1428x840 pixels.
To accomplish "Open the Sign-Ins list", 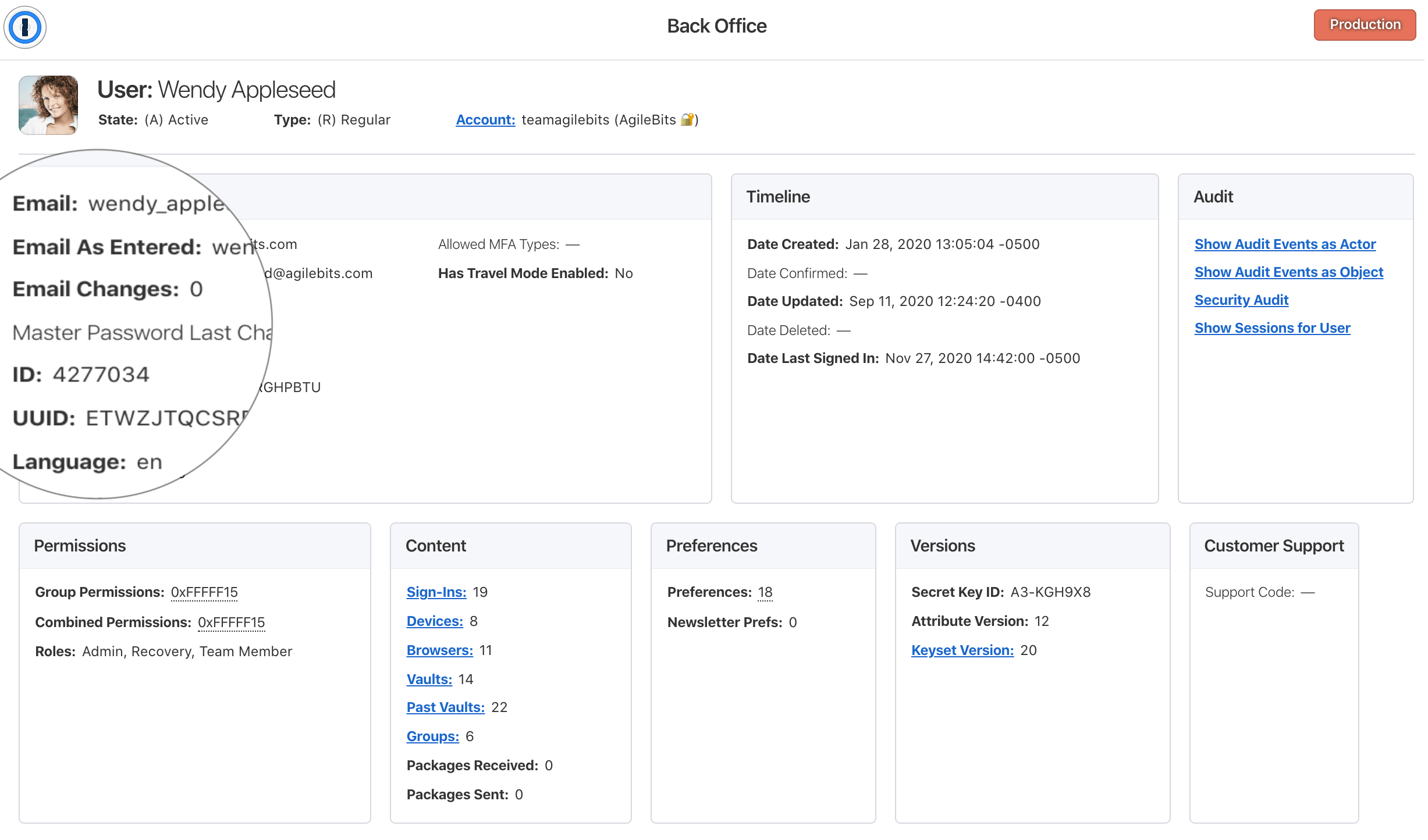I will coord(436,592).
